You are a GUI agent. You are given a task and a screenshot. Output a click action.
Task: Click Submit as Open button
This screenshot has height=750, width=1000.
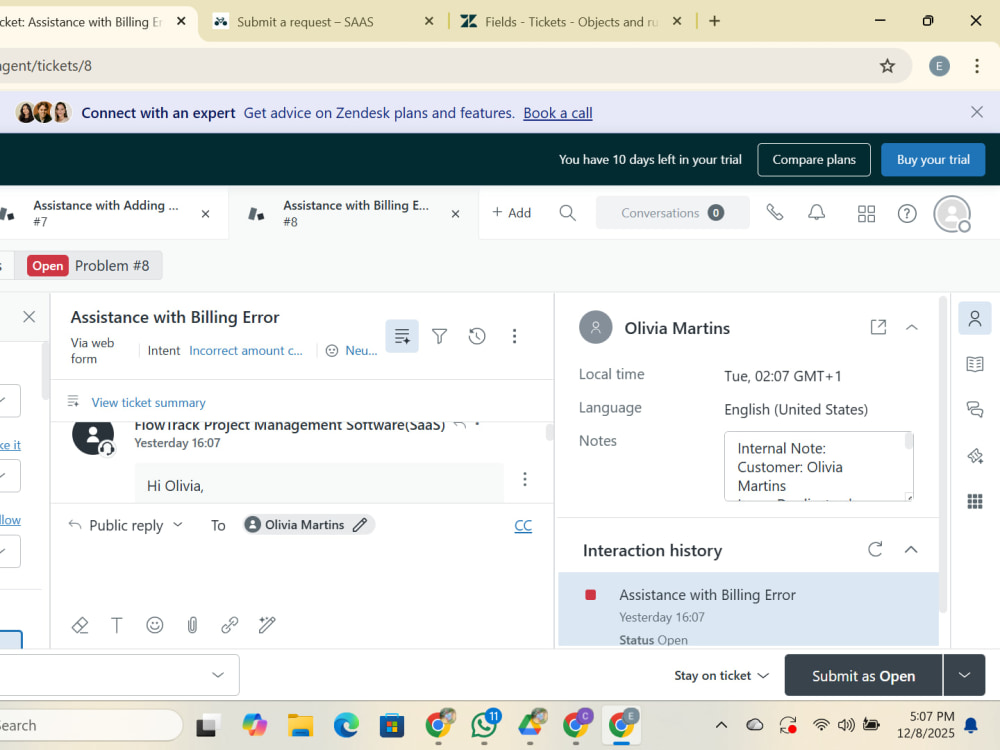click(863, 675)
